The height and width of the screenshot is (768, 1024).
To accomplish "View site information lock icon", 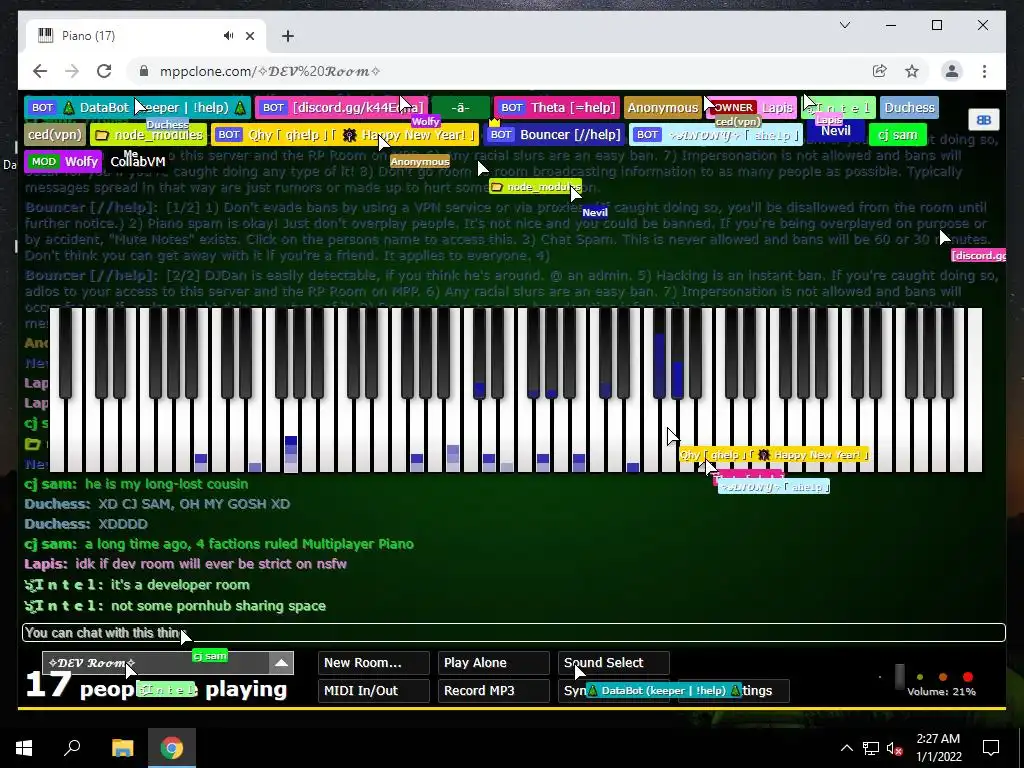I will pyautogui.click(x=144, y=71).
